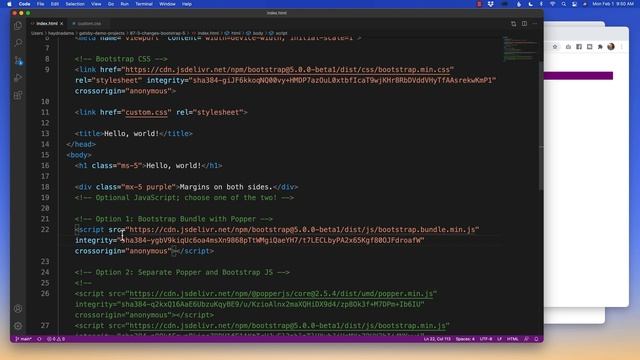Open notifications bell in status bar

point(536,339)
